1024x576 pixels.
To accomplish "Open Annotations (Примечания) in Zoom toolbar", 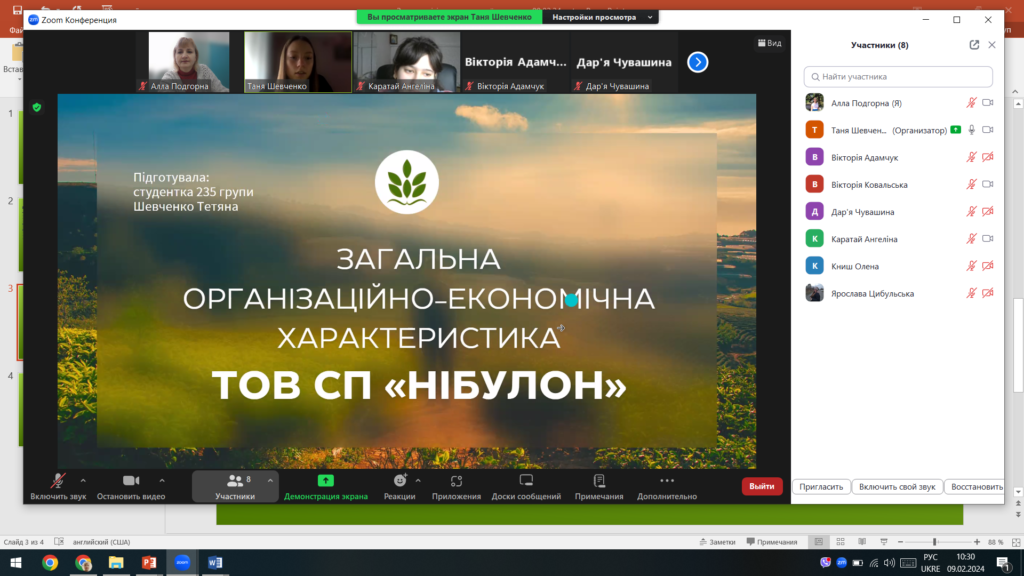I will click(x=599, y=487).
